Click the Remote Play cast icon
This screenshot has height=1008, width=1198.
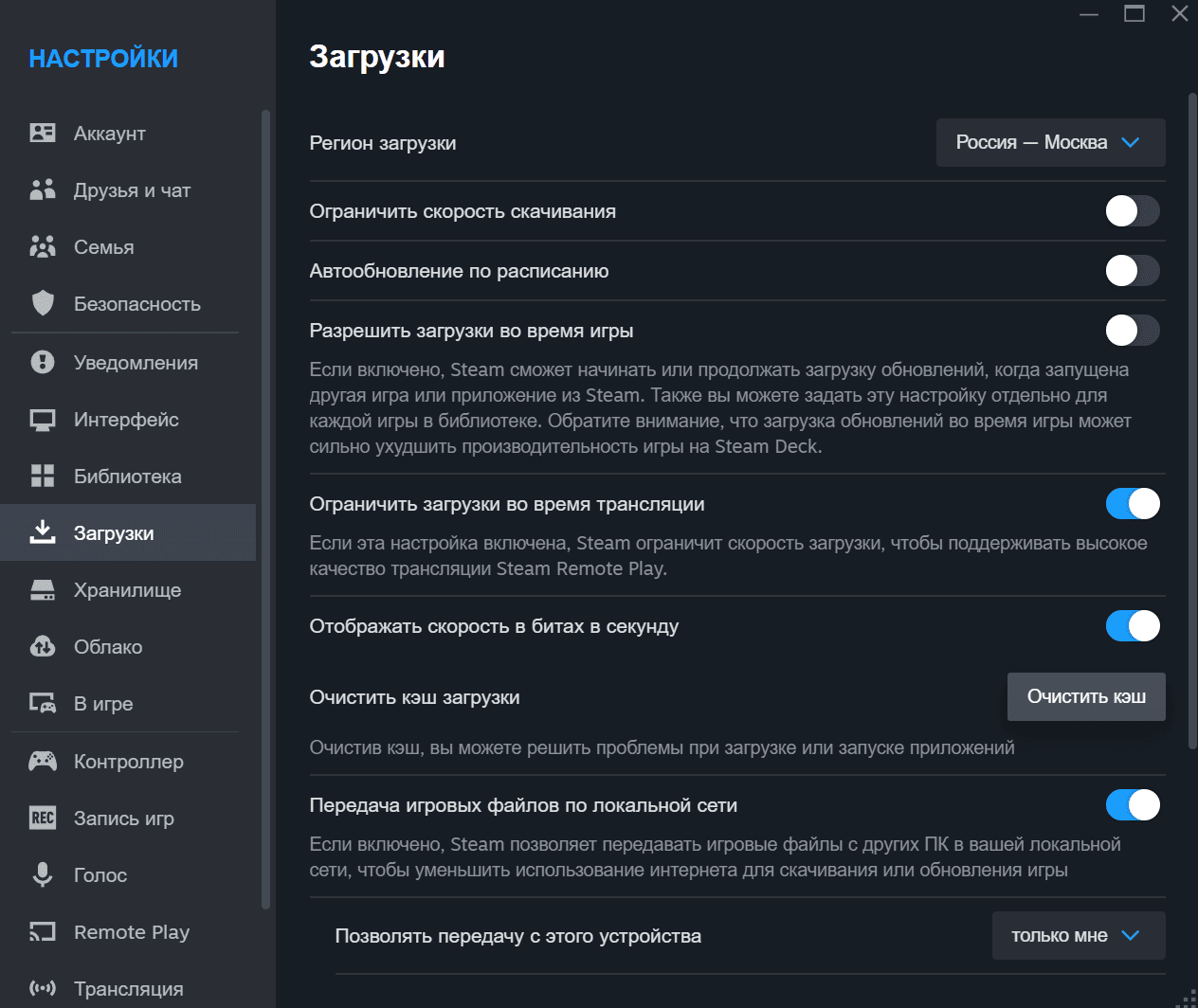(x=43, y=932)
